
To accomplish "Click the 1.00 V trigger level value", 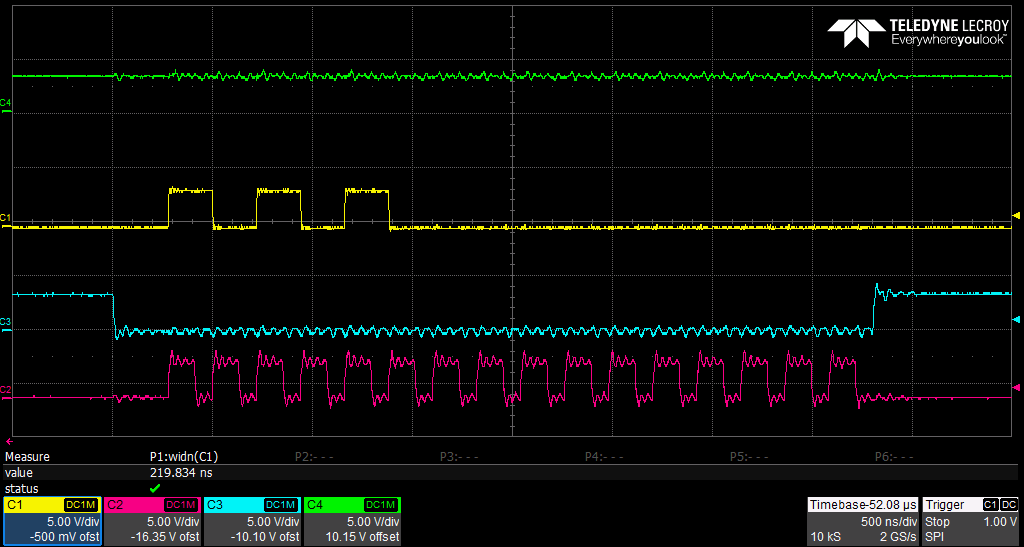I will point(1000,522).
